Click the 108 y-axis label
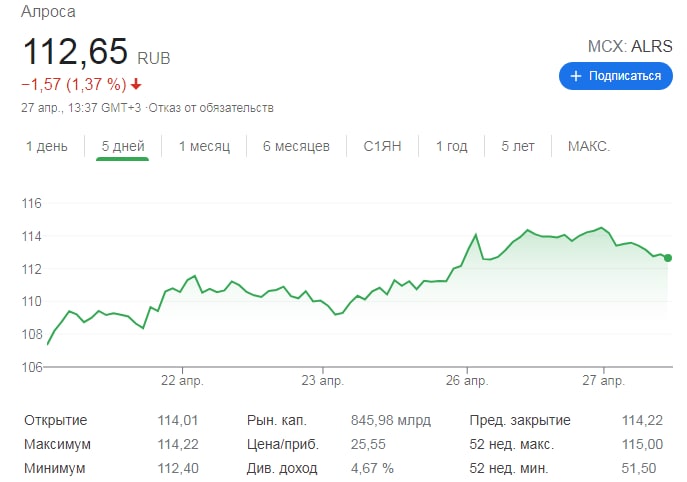The image size is (687, 482). pyautogui.click(x=32, y=334)
